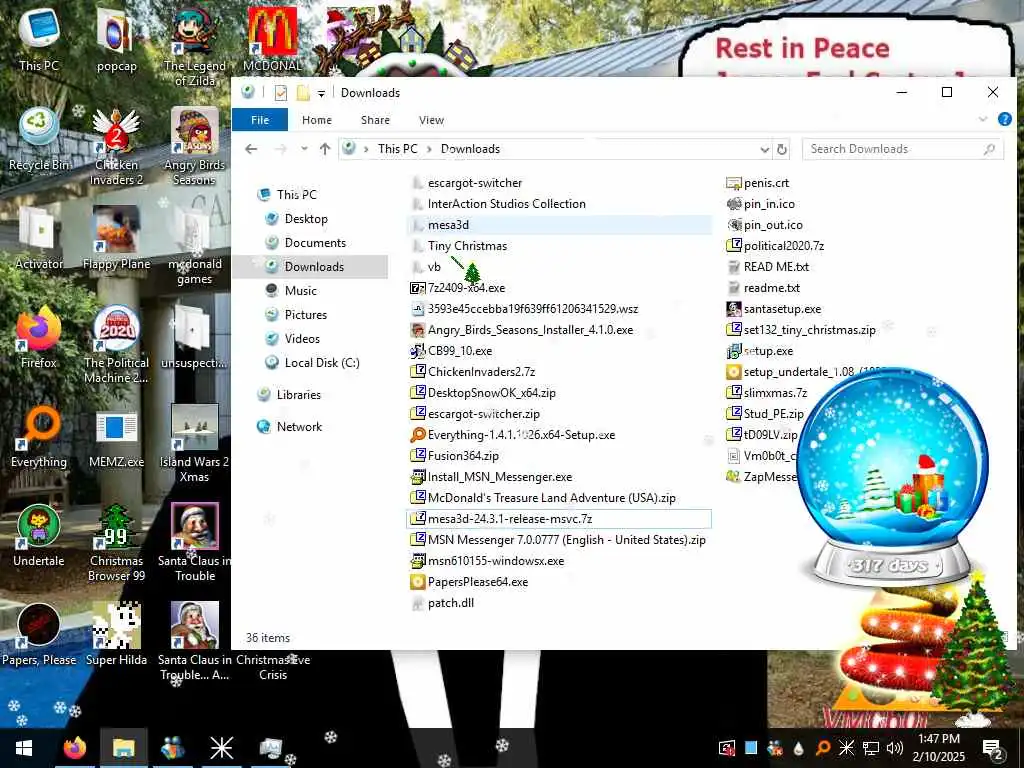
Task: Launch Chicken Invaders 2 shortcut
Action: (116, 147)
